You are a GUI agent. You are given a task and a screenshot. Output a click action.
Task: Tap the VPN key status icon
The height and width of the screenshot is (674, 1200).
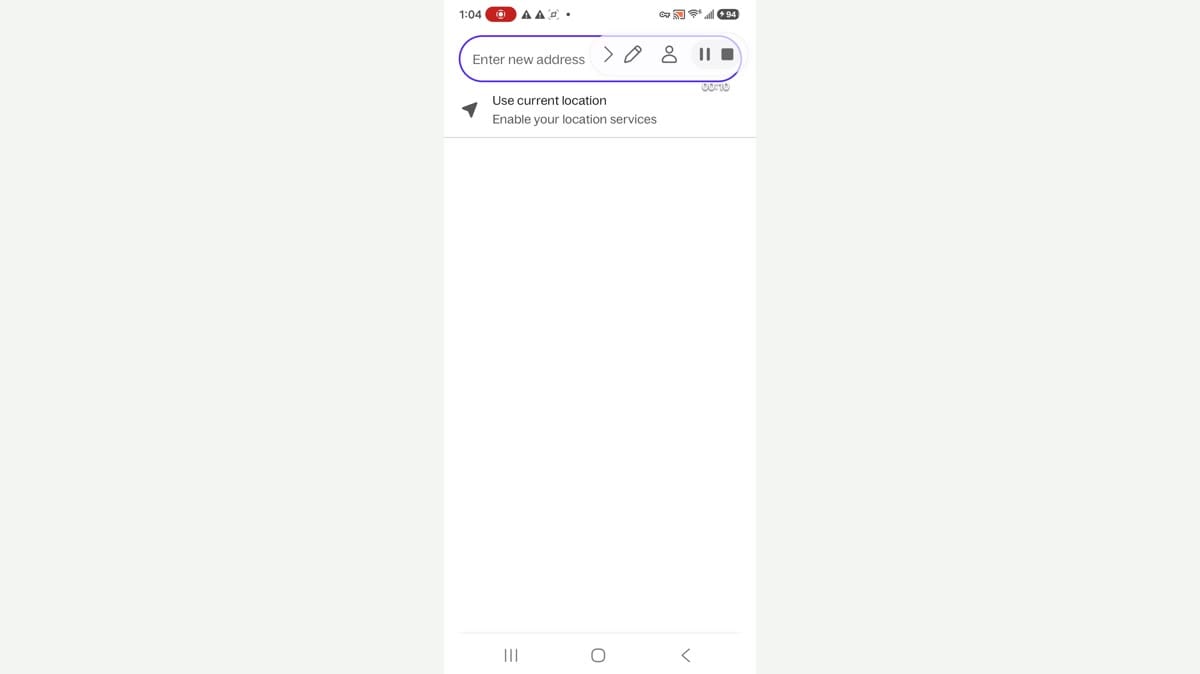[664, 14]
